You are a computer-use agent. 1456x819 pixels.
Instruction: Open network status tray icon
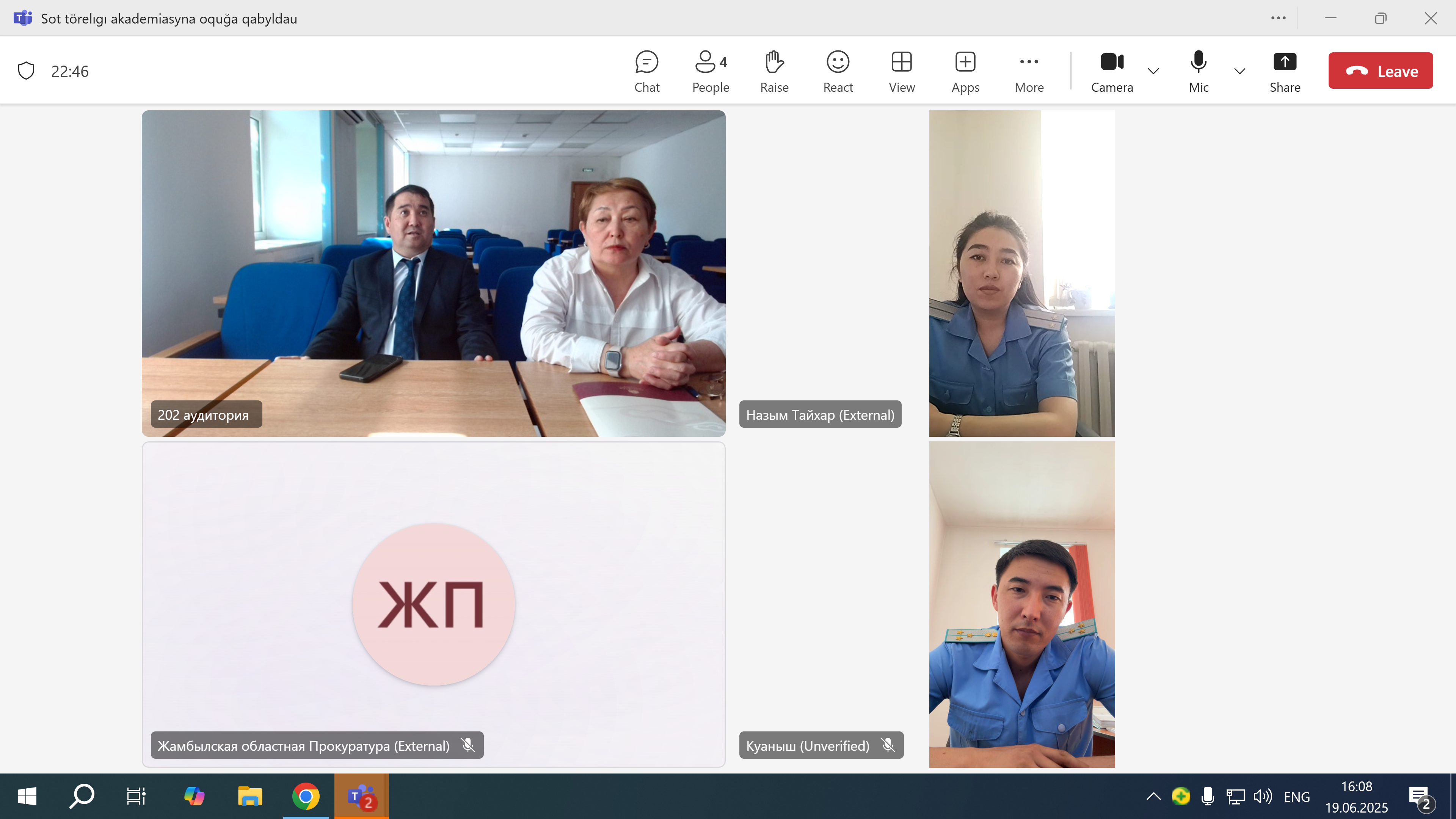(1235, 796)
